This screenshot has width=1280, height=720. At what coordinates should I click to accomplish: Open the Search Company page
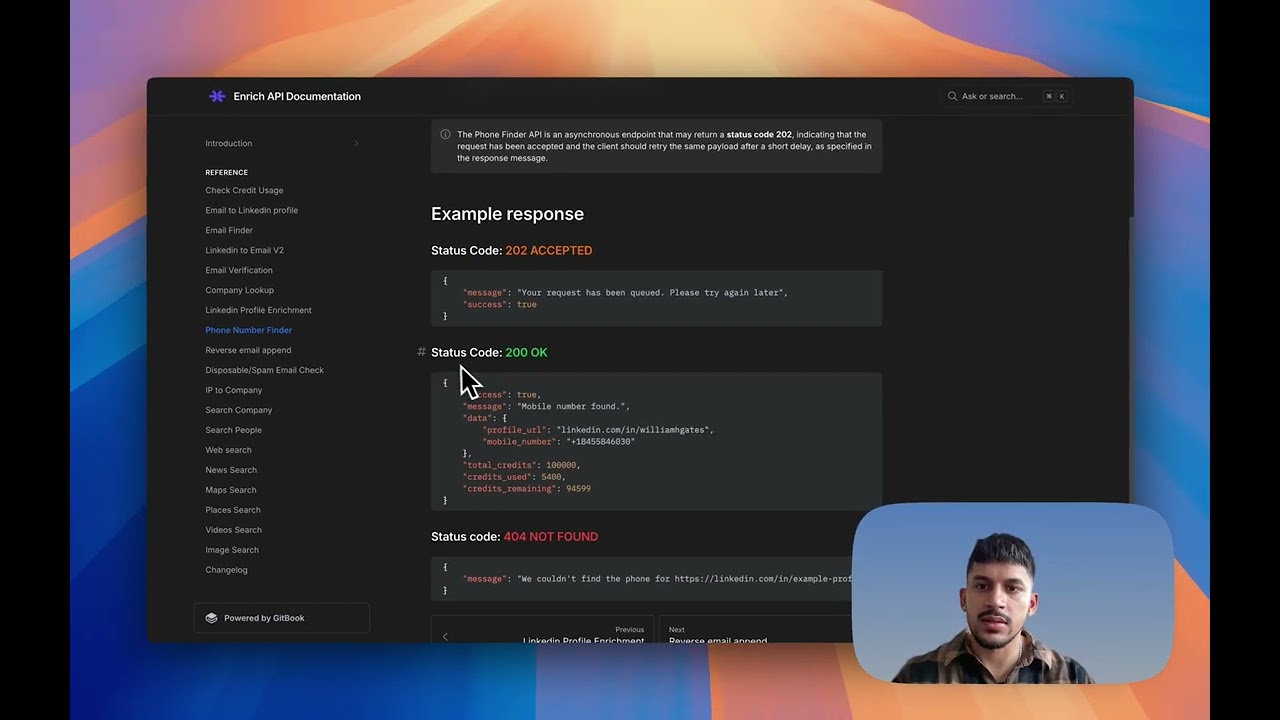pyautogui.click(x=239, y=410)
